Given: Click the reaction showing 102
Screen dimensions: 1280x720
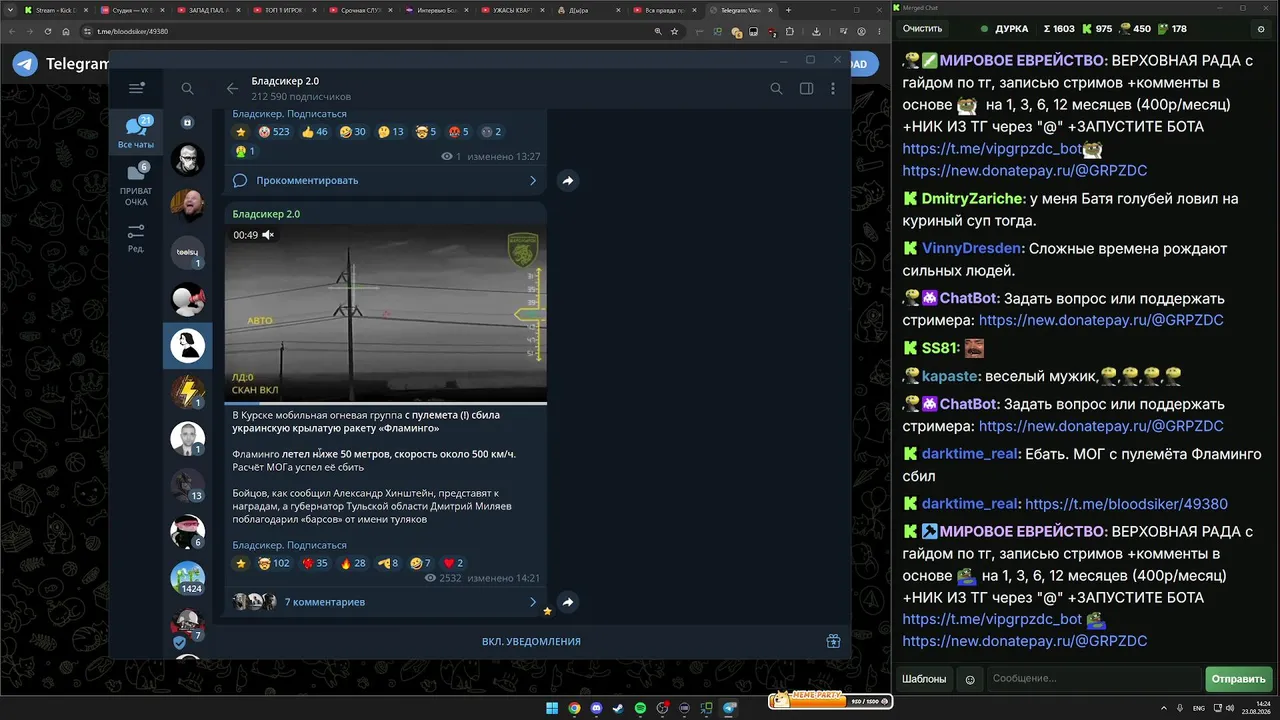Looking at the screenshot, I should tap(273, 563).
